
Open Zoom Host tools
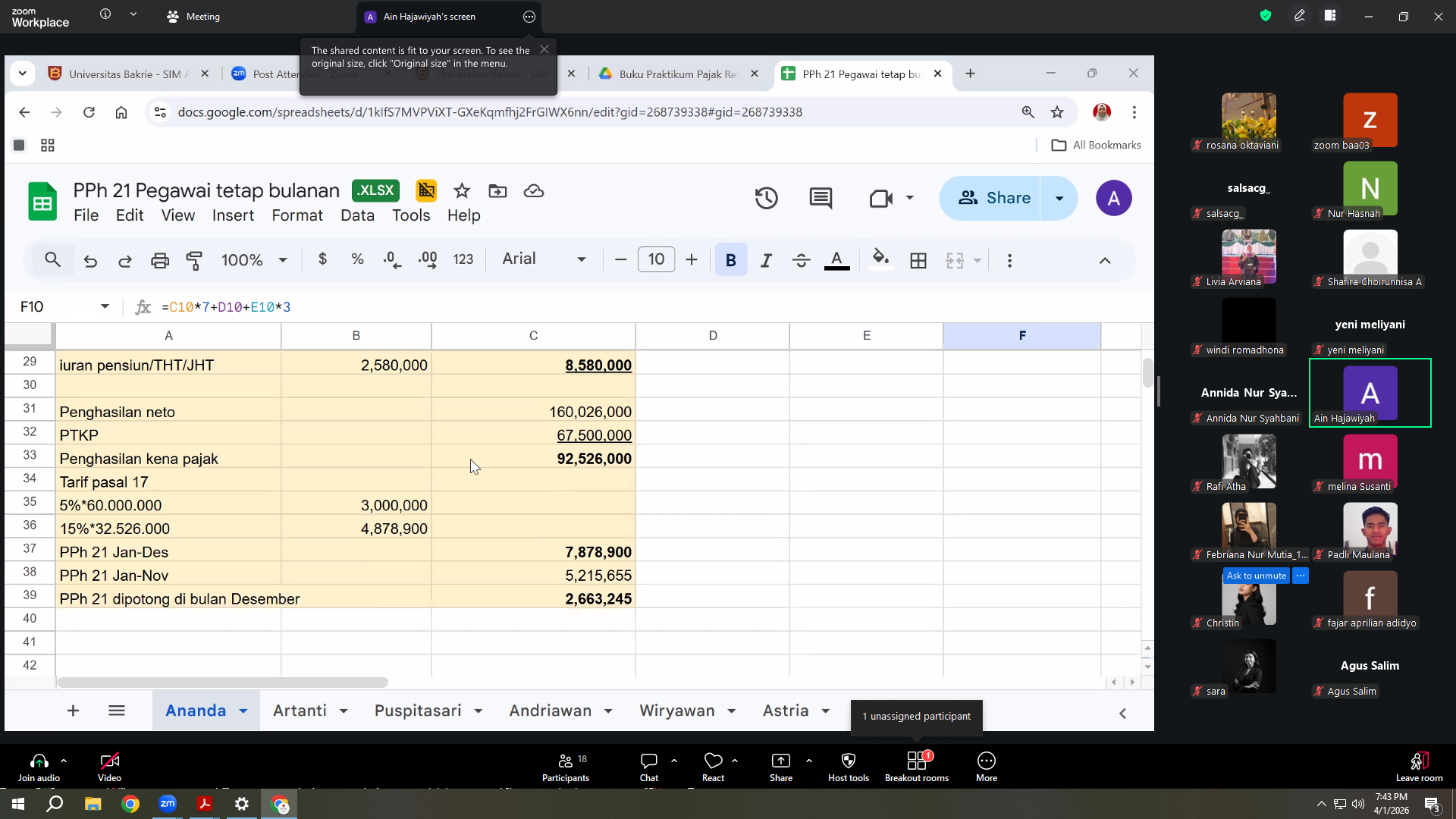pos(849,767)
